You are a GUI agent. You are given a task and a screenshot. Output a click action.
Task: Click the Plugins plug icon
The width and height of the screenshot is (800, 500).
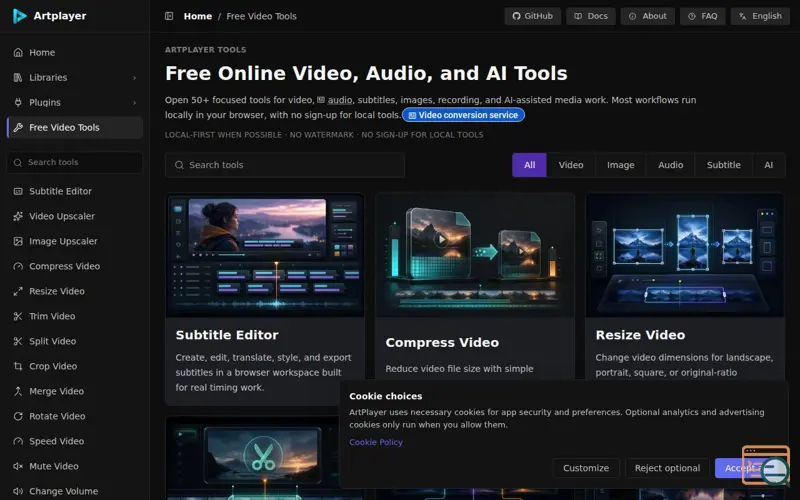(x=18, y=102)
